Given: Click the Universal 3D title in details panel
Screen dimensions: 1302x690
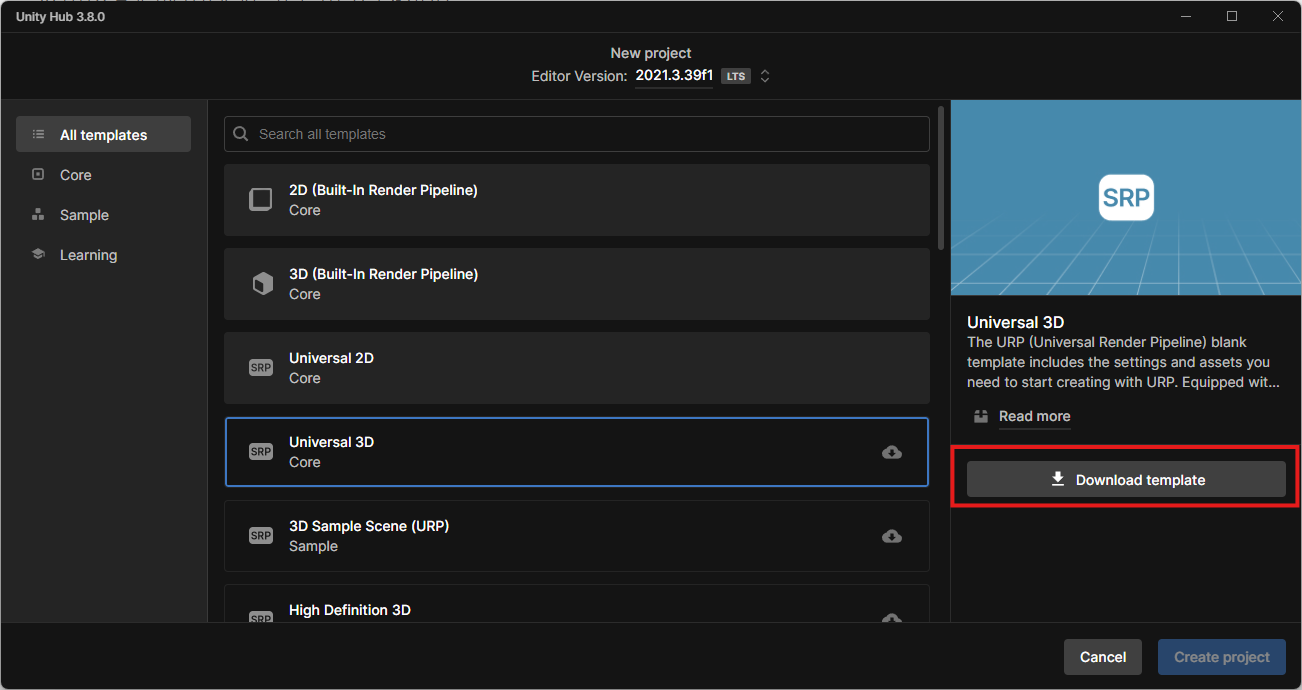Looking at the screenshot, I should [x=1015, y=322].
